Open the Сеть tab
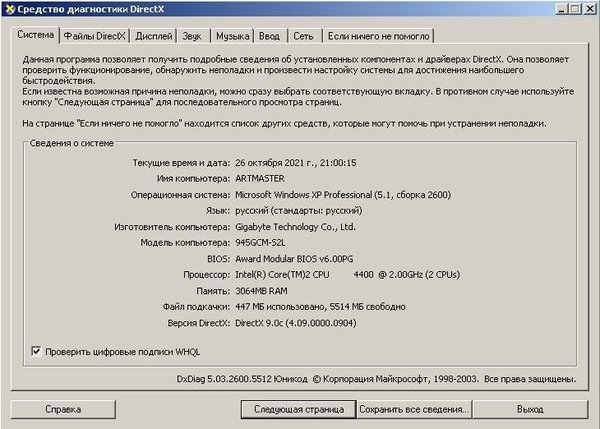The height and width of the screenshot is (429, 600). pyautogui.click(x=303, y=36)
